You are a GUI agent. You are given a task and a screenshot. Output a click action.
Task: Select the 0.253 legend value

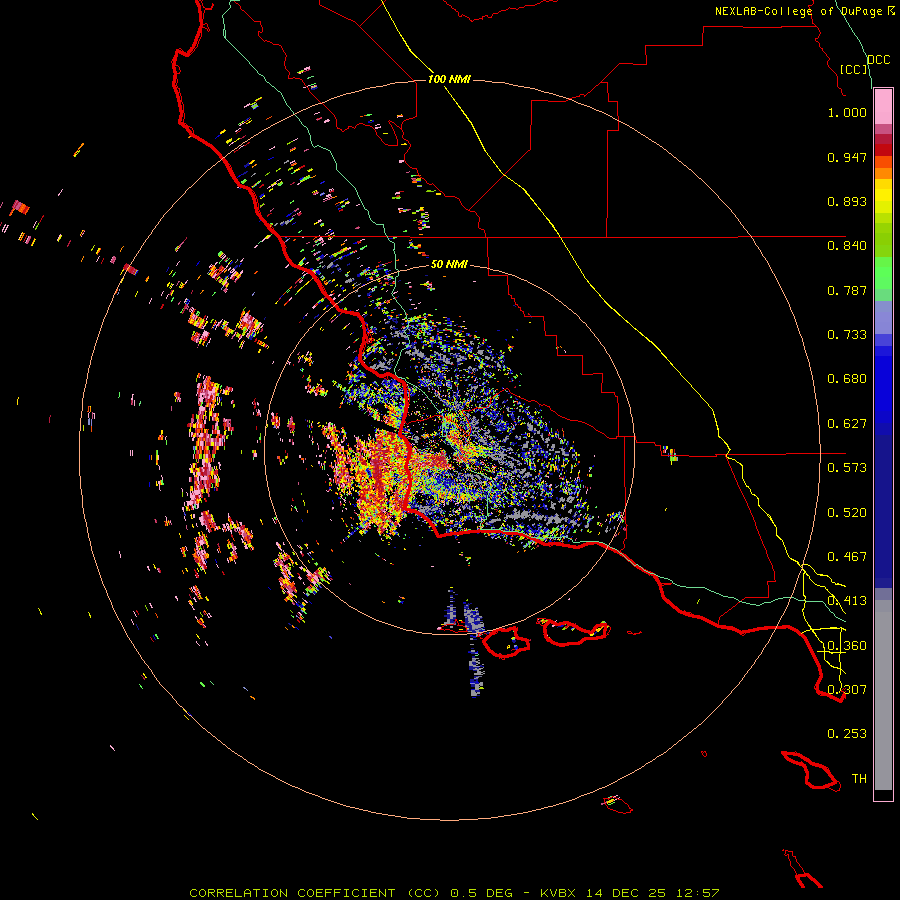coord(847,734)
